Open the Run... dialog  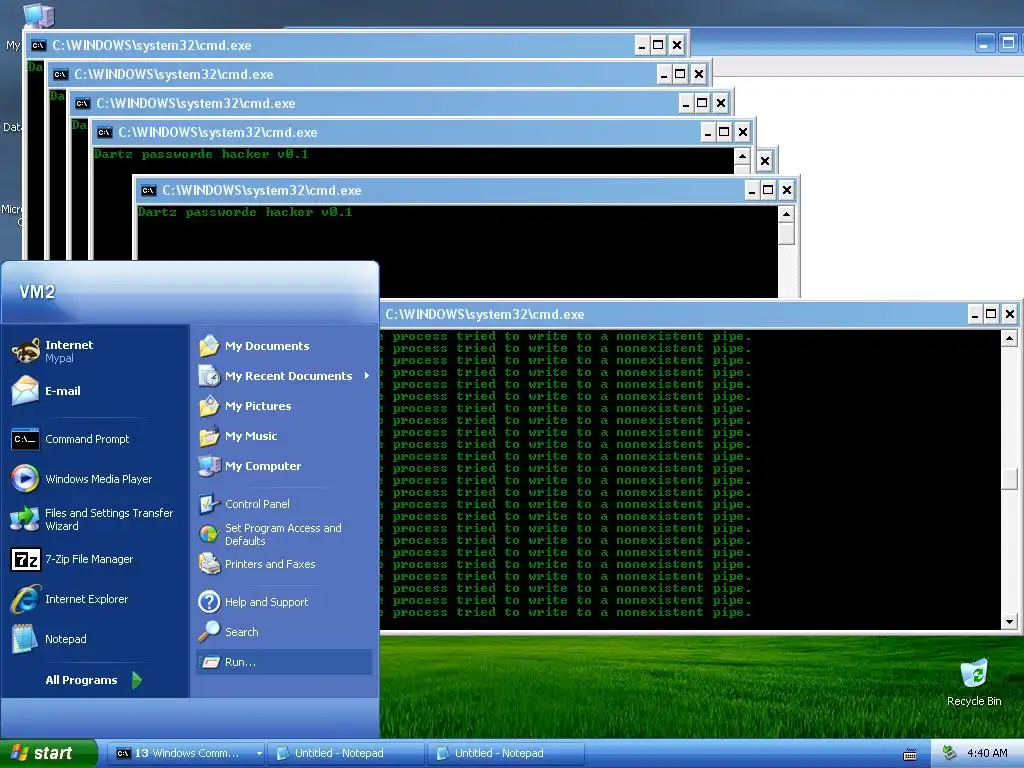click(x=283, y=662)
